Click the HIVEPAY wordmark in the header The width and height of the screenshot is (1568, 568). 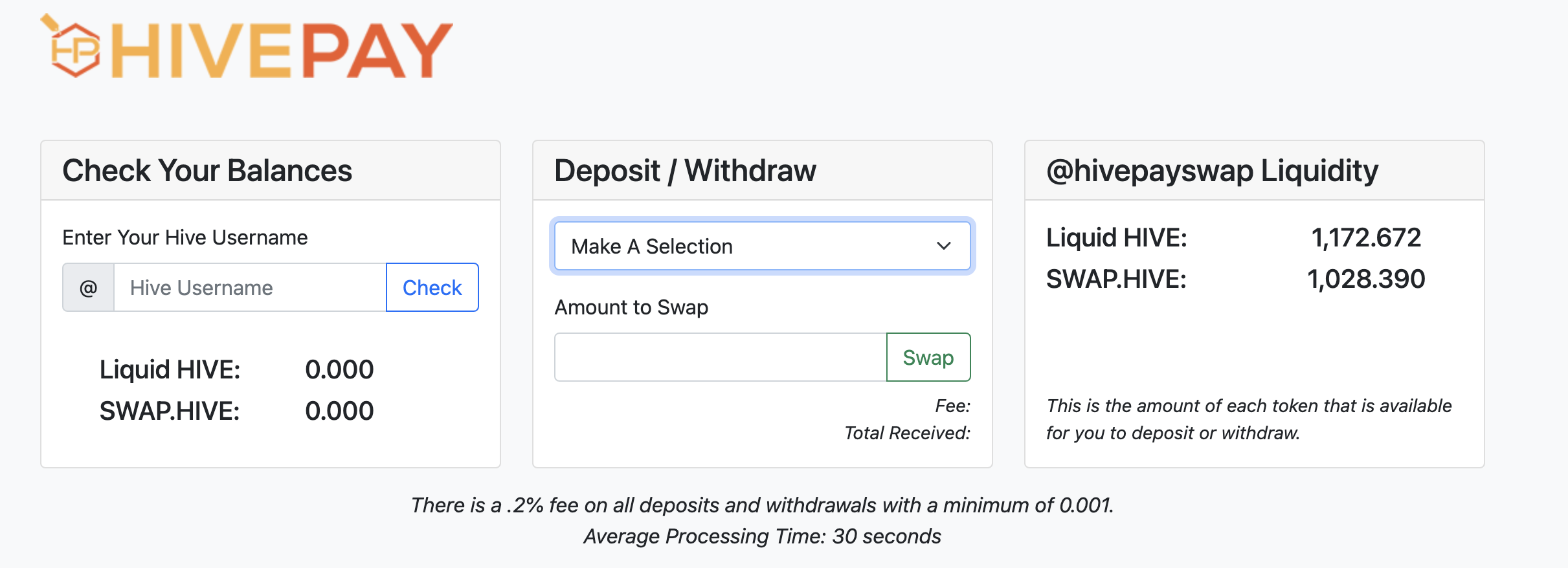[282, 50]
